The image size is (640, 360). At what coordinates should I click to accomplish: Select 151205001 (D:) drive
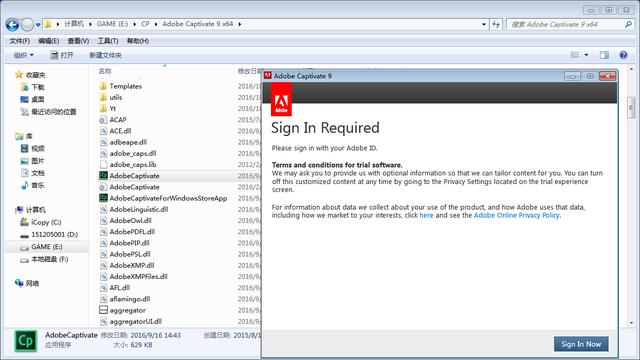pyautogui.click(x=54, y=234)
